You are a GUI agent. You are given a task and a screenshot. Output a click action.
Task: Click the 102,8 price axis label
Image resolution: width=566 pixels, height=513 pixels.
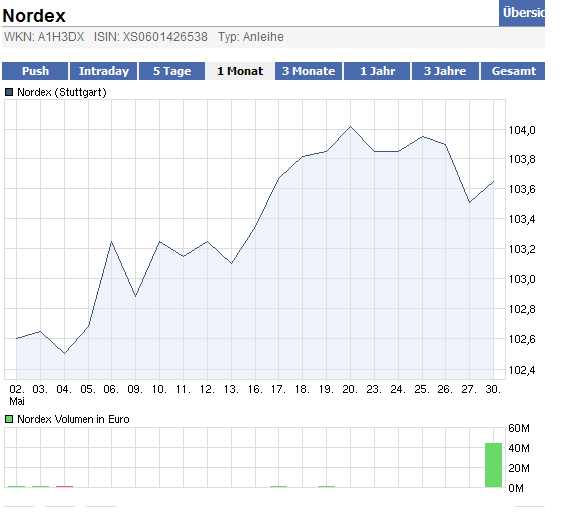(522, 309)
